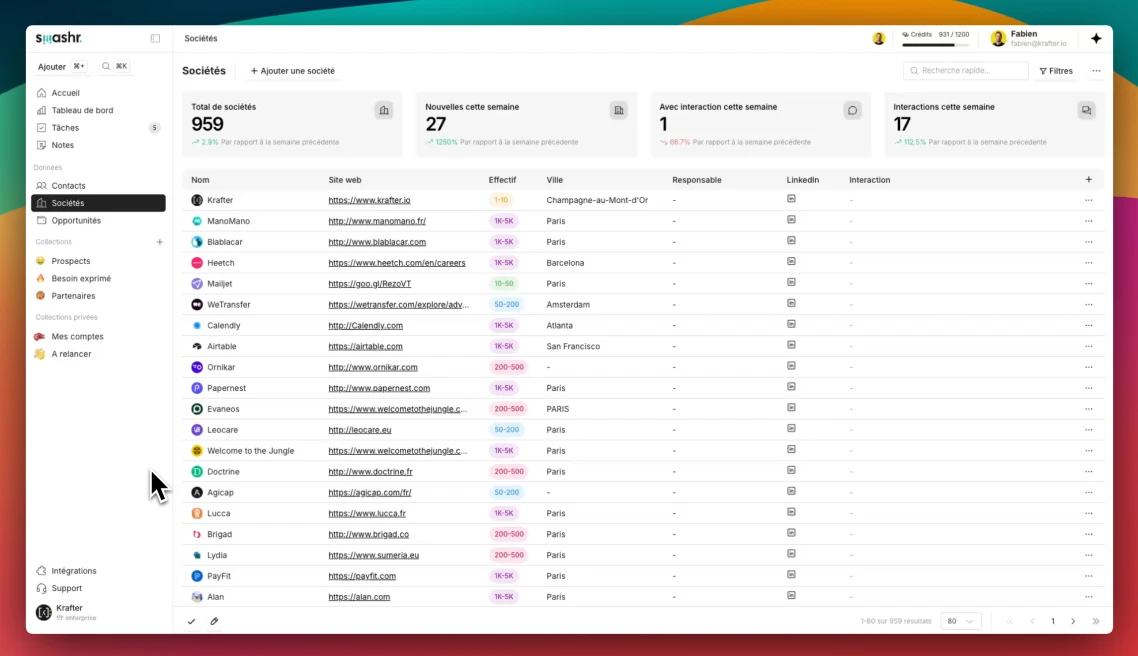The height and width of the screenshot is (656, 1138).
Task: Click Welcome to the Jungle company name
Action: coord(250,451)
